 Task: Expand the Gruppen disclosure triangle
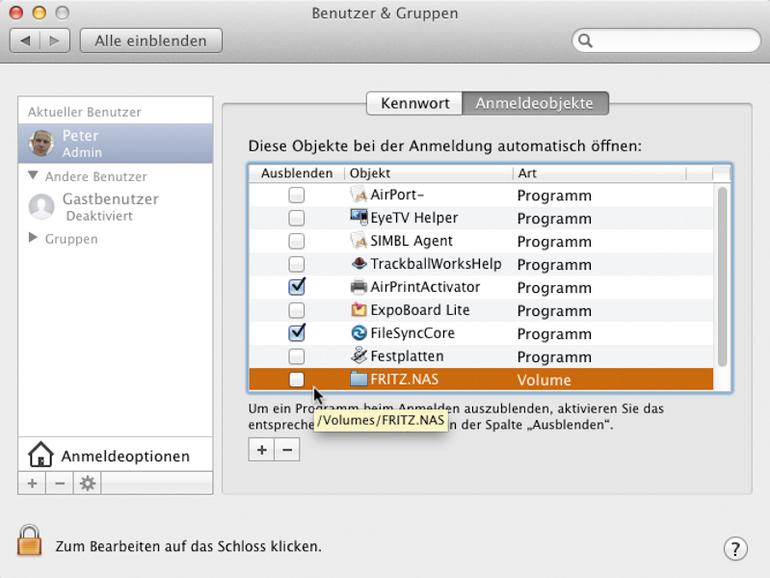33,238
